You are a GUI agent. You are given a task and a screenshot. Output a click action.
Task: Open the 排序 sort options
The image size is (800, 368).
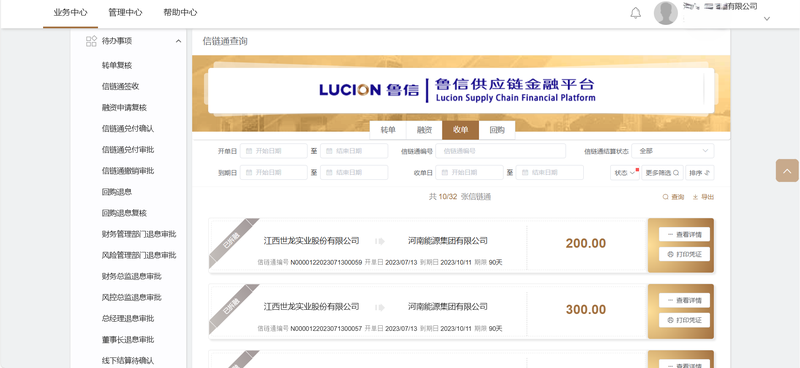(x=699, y=173)
